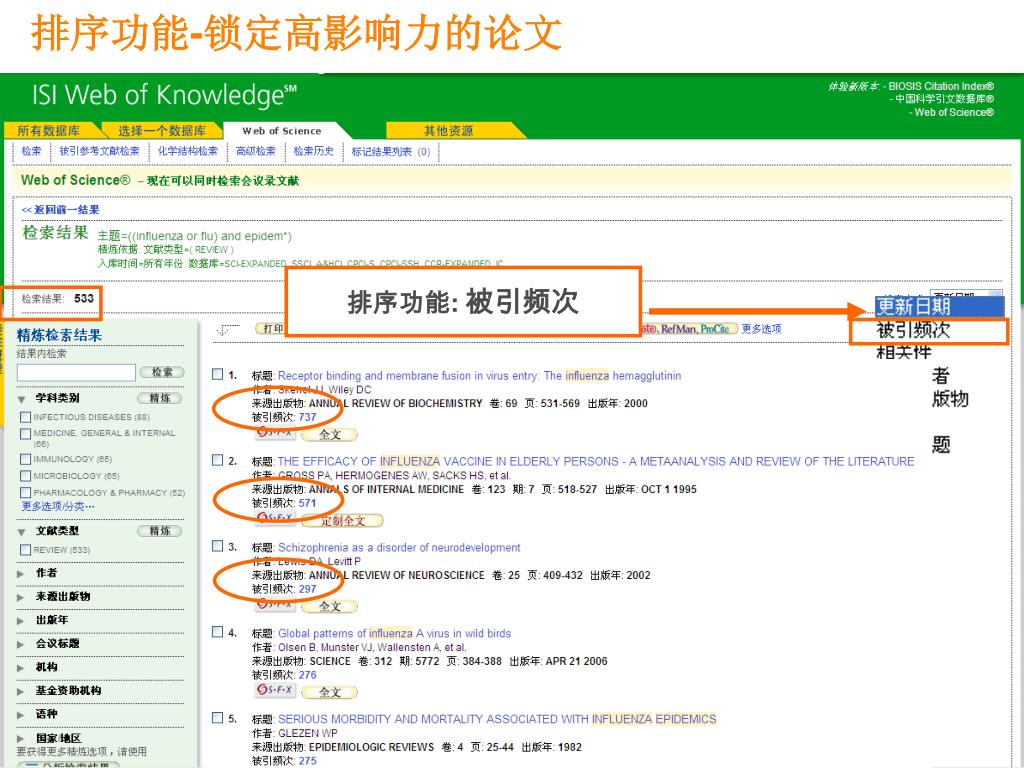The image size is (1024, 768).
Task: Enable the Infectious Diseases (88) filter
Action: click(x=25, y=417)
